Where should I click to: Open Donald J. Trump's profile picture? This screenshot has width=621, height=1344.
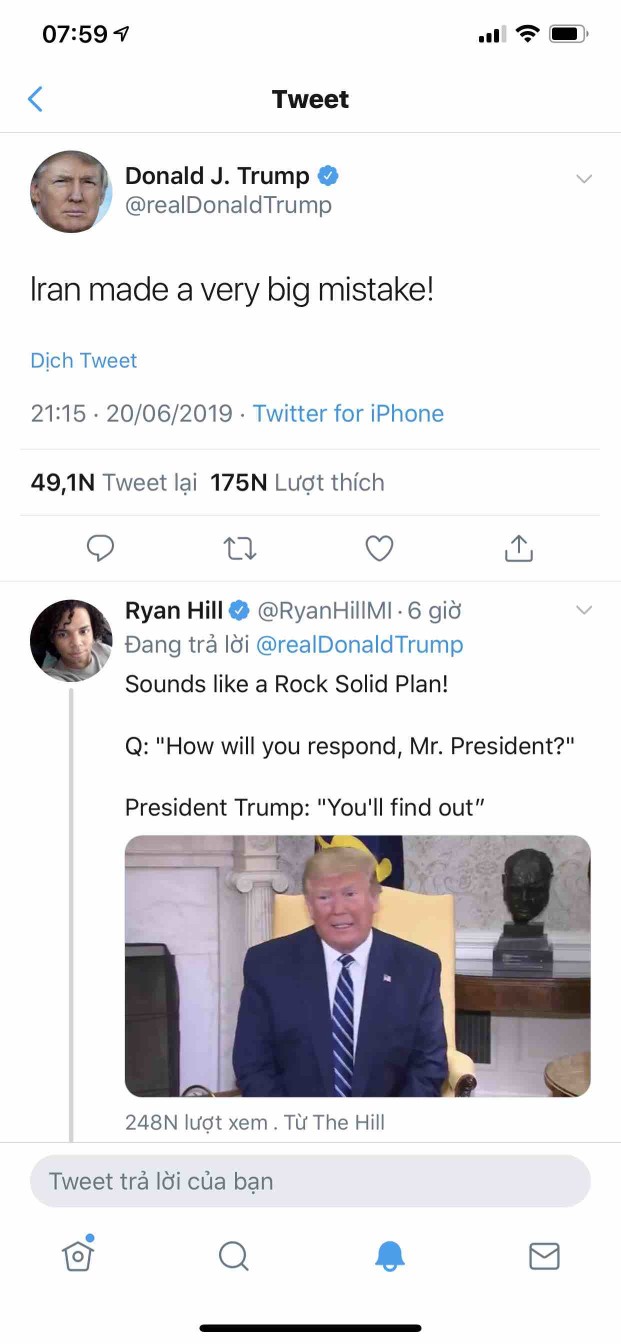point(71,191)
